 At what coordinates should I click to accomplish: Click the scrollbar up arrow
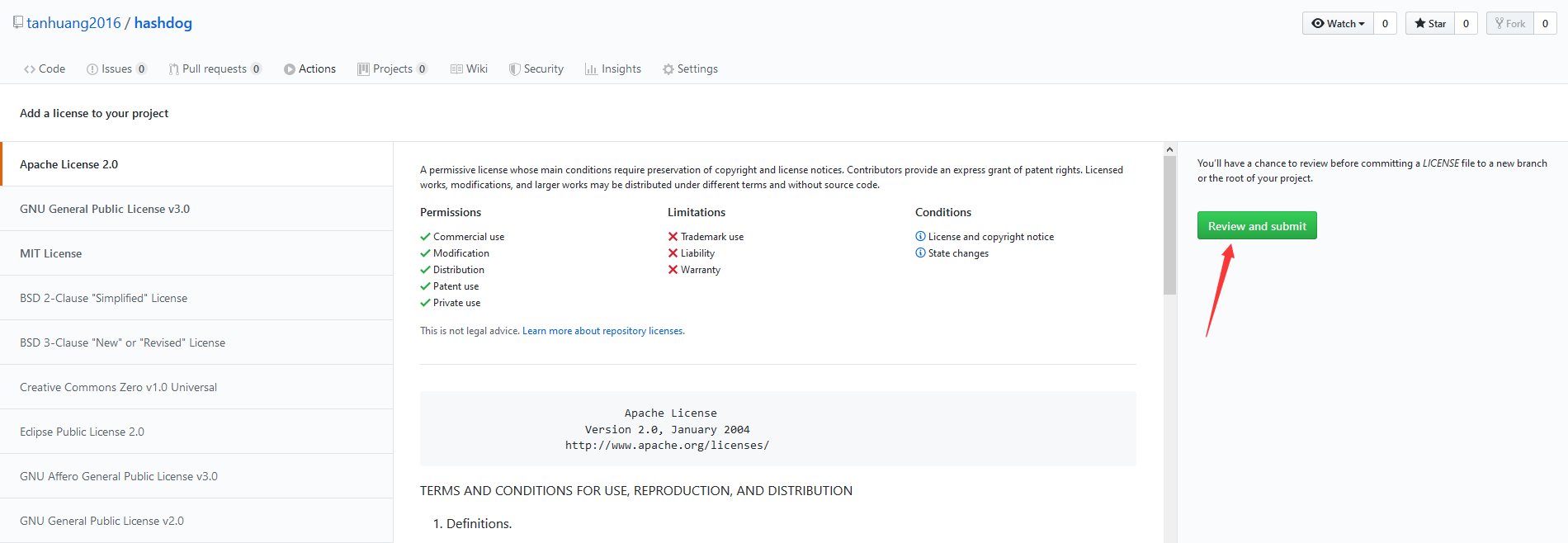click(1169, 149)
